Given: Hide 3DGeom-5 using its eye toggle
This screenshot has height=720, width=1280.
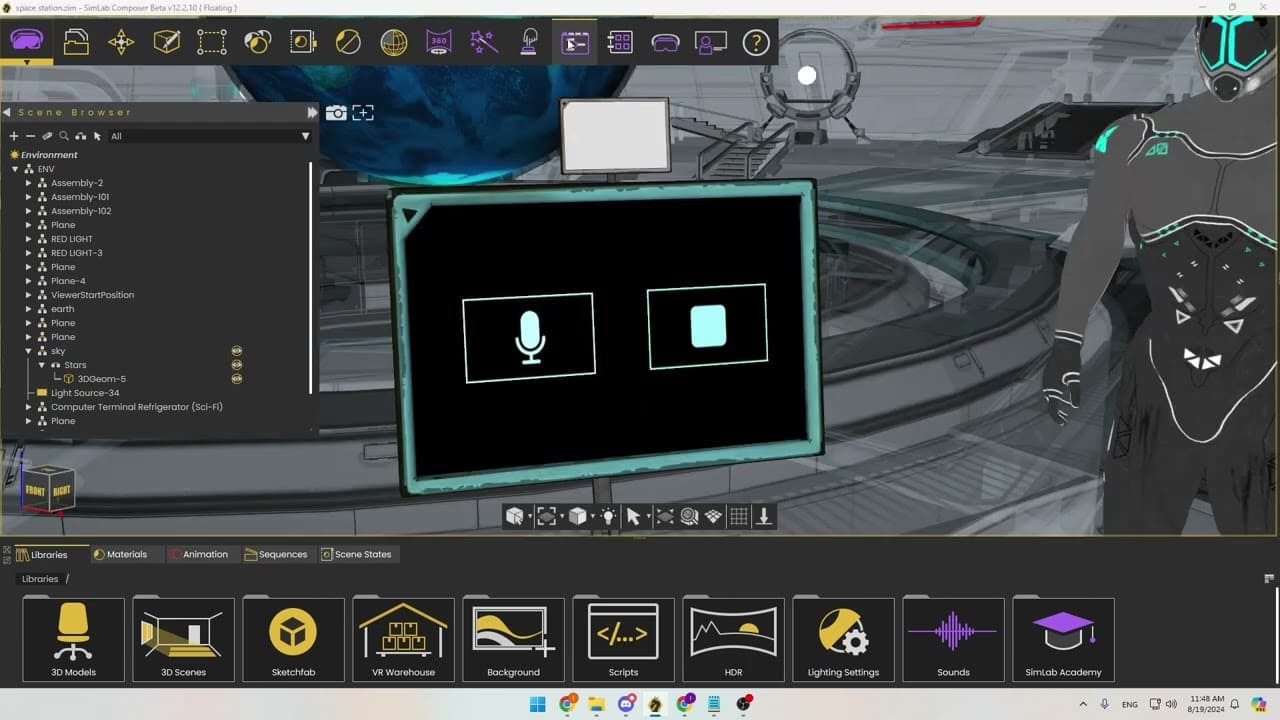Looking at the screenshot, I should pos(236,378).
